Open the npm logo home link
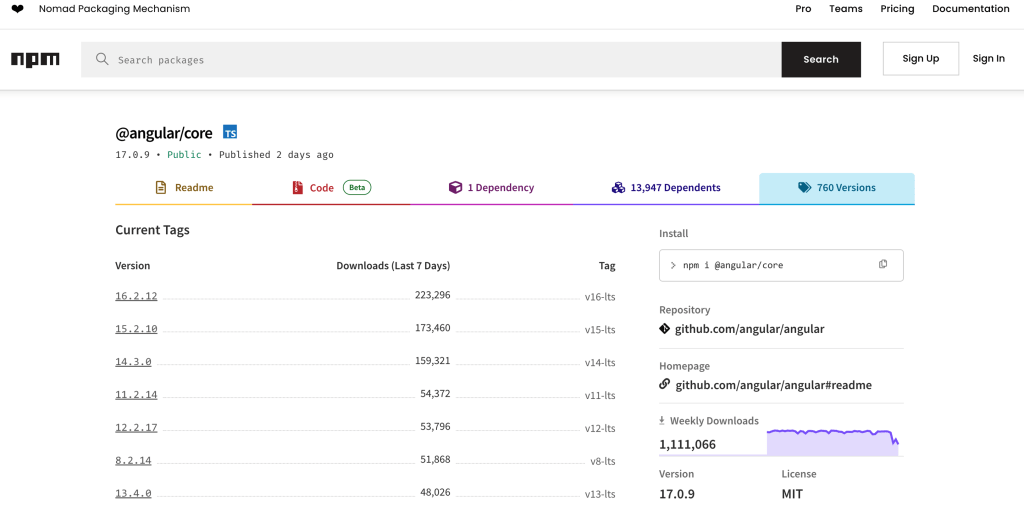 click(35, 59)
